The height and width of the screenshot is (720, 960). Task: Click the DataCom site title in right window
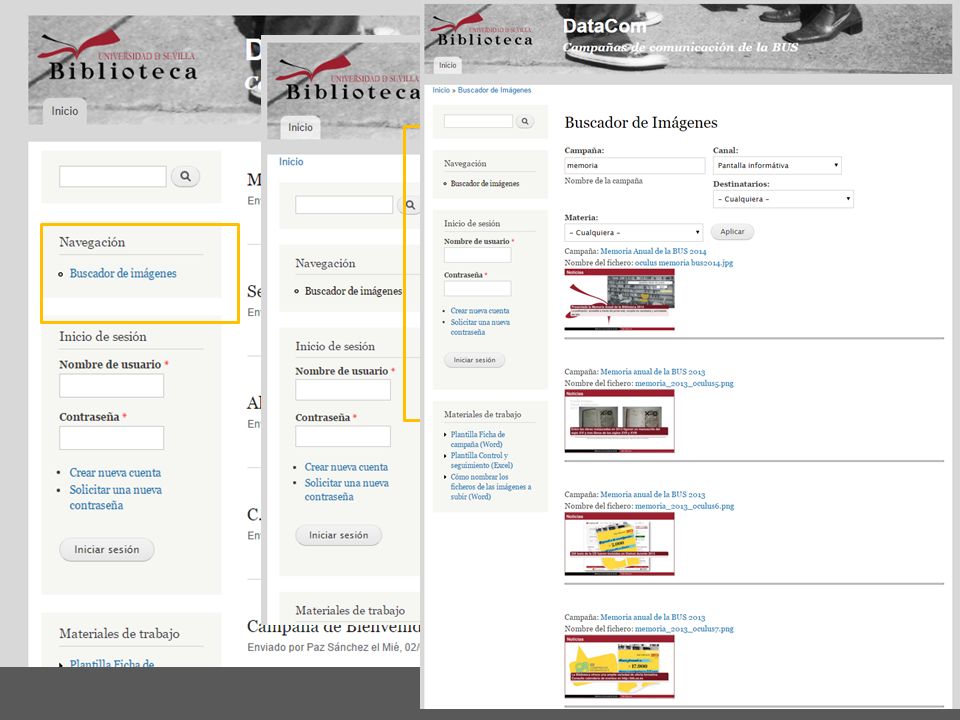click(604, 26)
